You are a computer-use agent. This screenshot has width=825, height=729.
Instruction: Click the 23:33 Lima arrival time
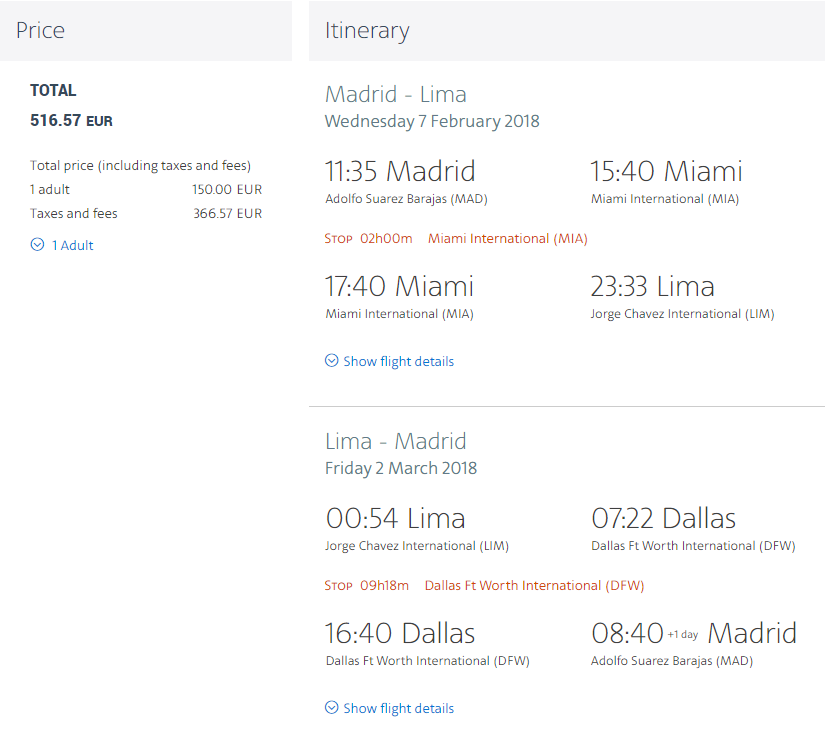[652, 287]
